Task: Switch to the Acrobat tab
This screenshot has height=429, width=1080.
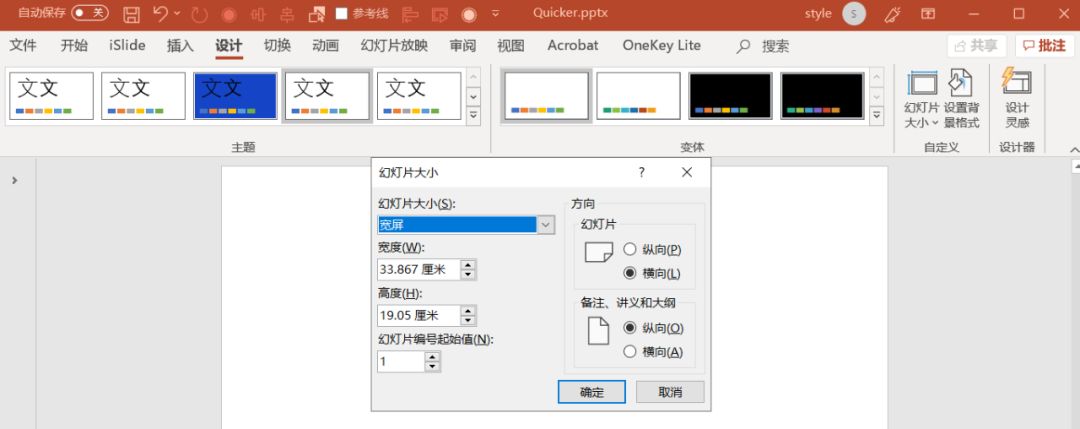Action: 573,45
